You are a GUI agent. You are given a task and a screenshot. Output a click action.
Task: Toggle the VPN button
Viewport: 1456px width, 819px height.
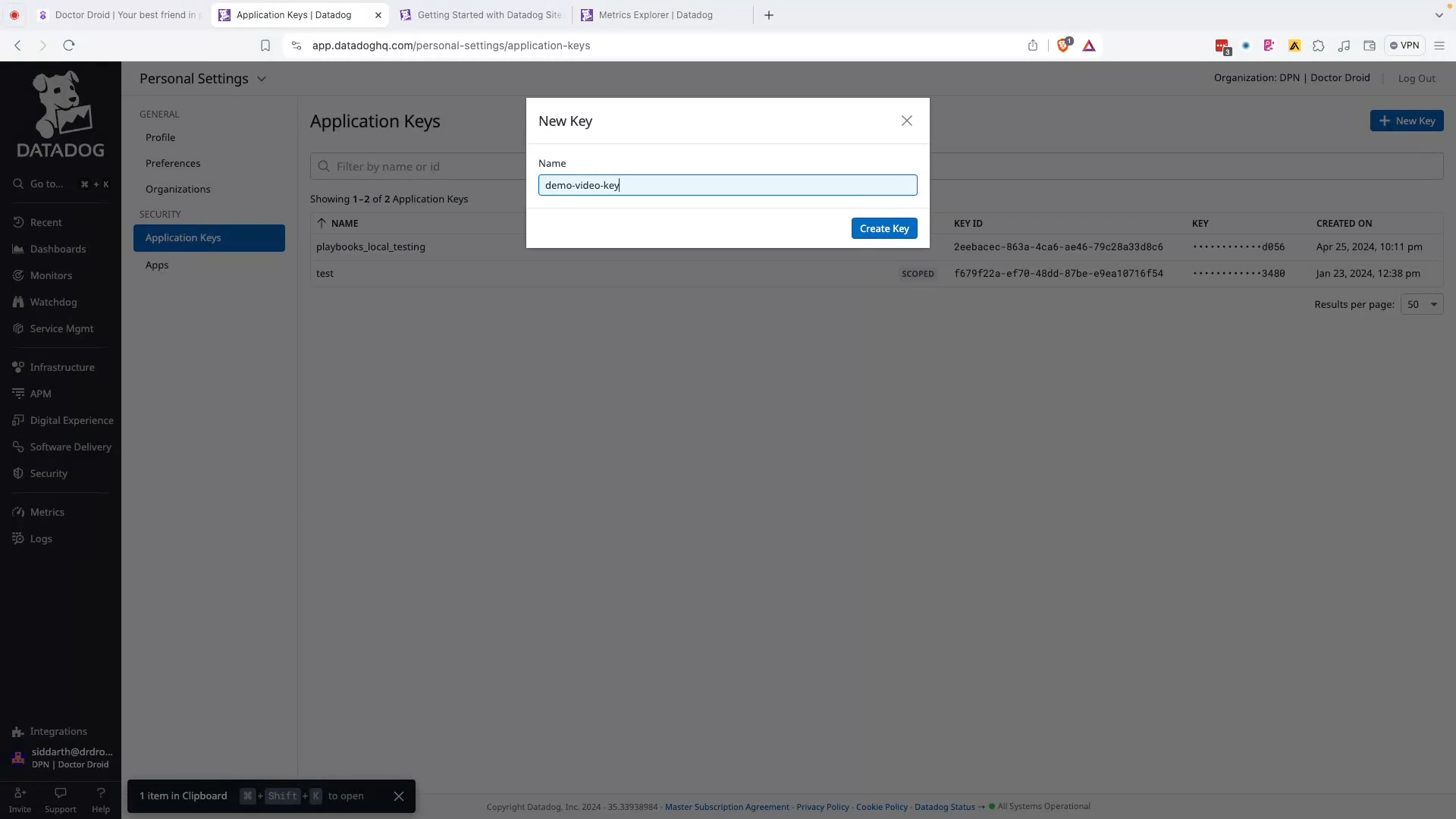click(1404, 45)
